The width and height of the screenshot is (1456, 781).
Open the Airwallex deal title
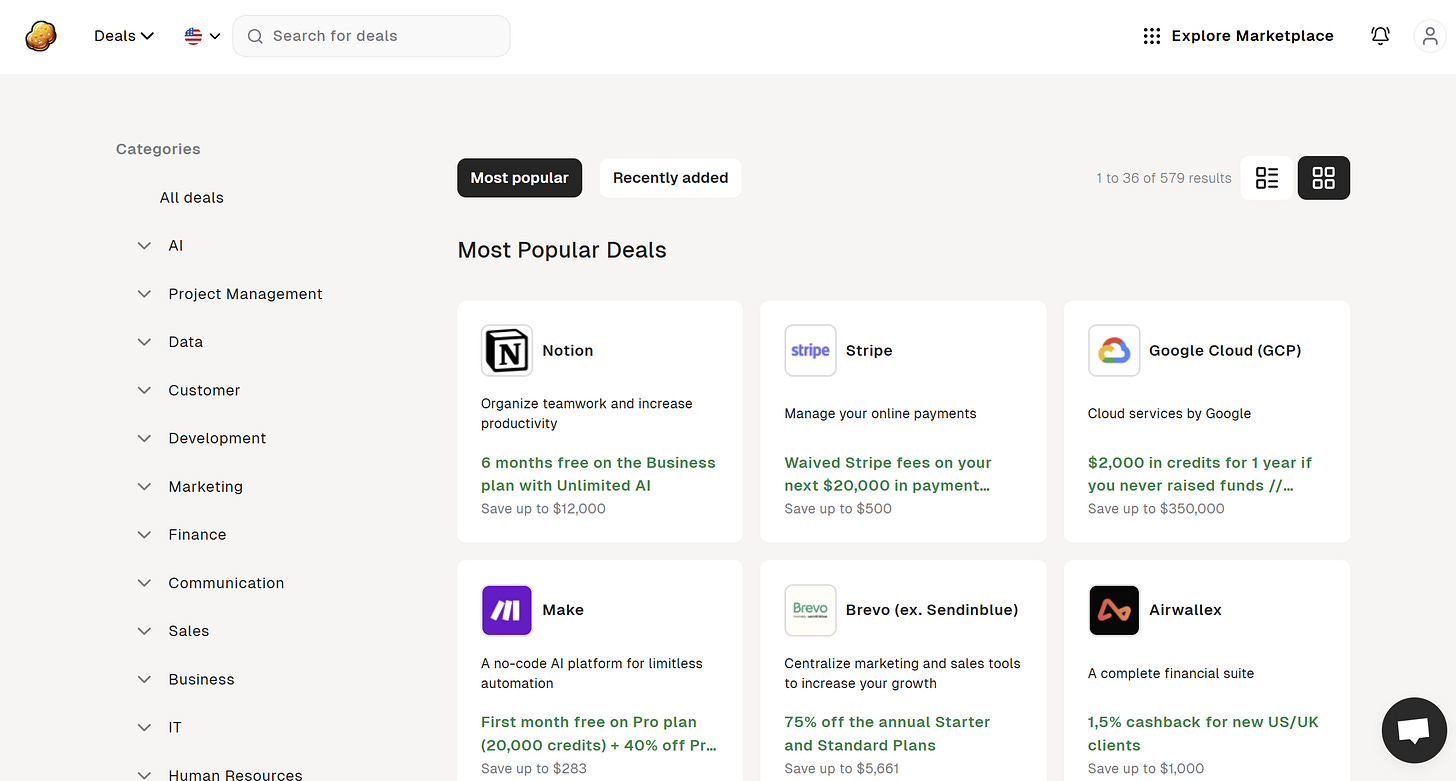(x=1185, y=610)
